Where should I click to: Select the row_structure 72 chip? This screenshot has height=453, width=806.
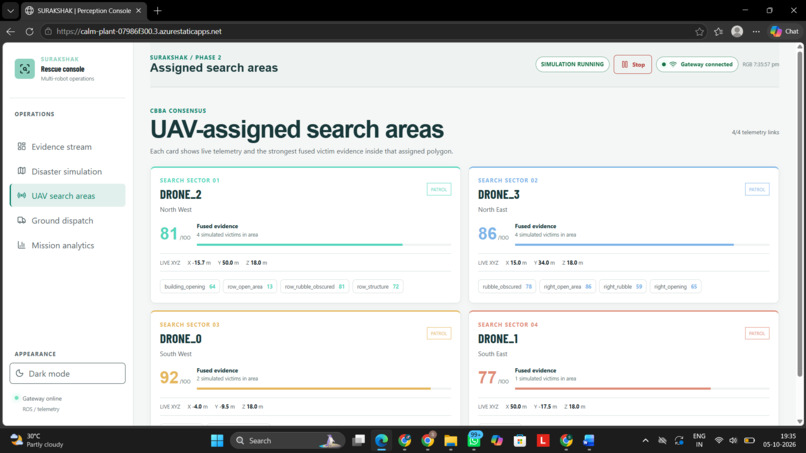(x=378, y=286)
